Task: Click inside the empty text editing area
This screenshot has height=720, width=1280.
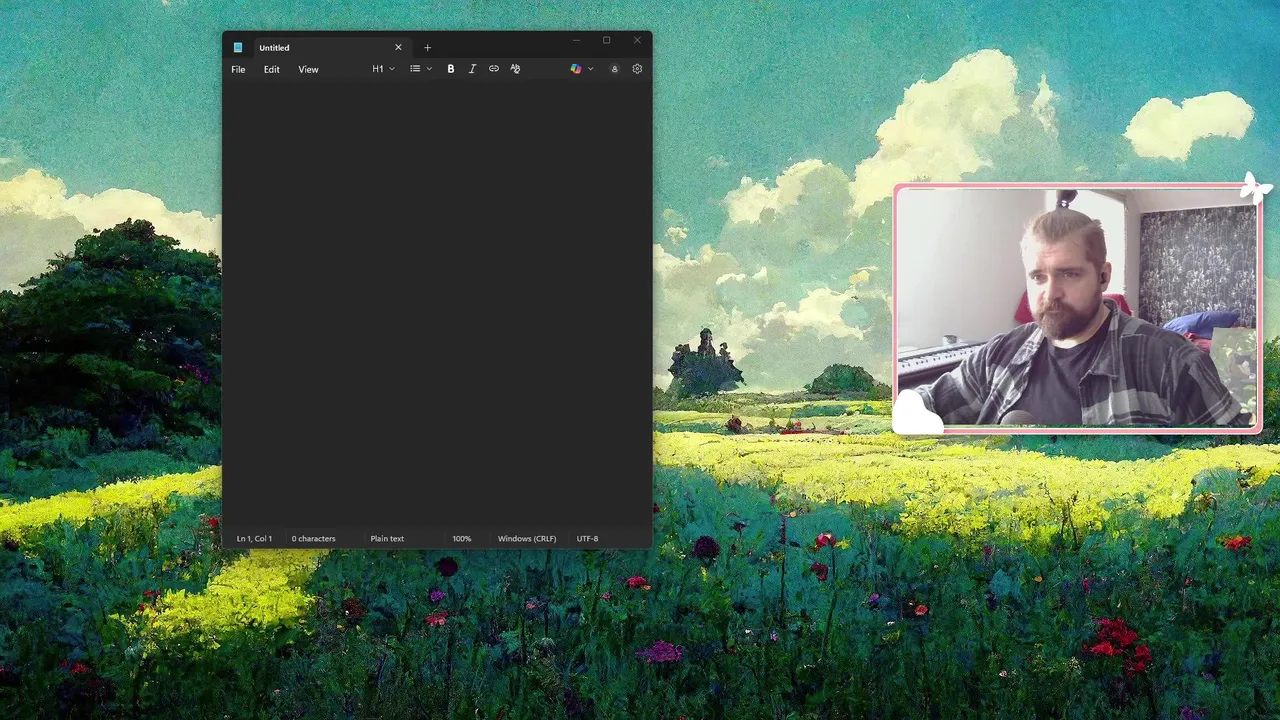Action: pyautogui.click(x=437, y=305)
